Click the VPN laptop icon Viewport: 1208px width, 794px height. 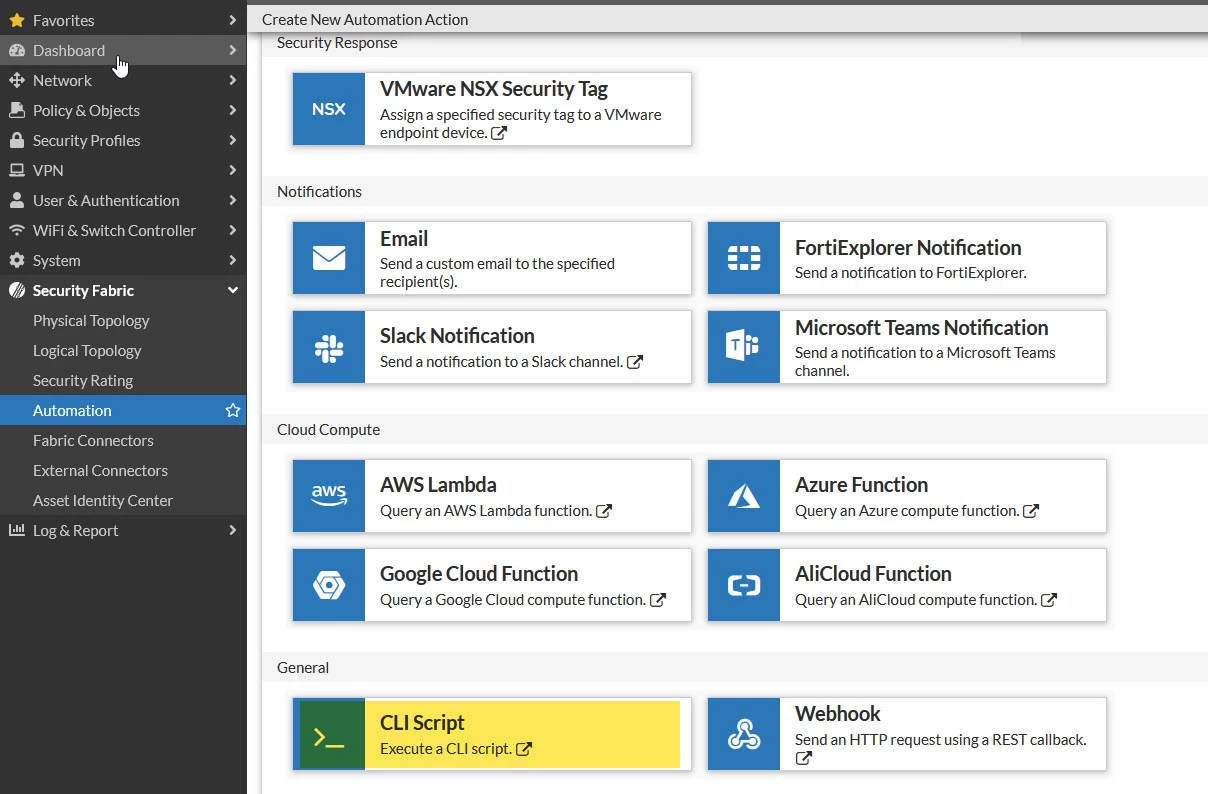(x=16, y=170)
